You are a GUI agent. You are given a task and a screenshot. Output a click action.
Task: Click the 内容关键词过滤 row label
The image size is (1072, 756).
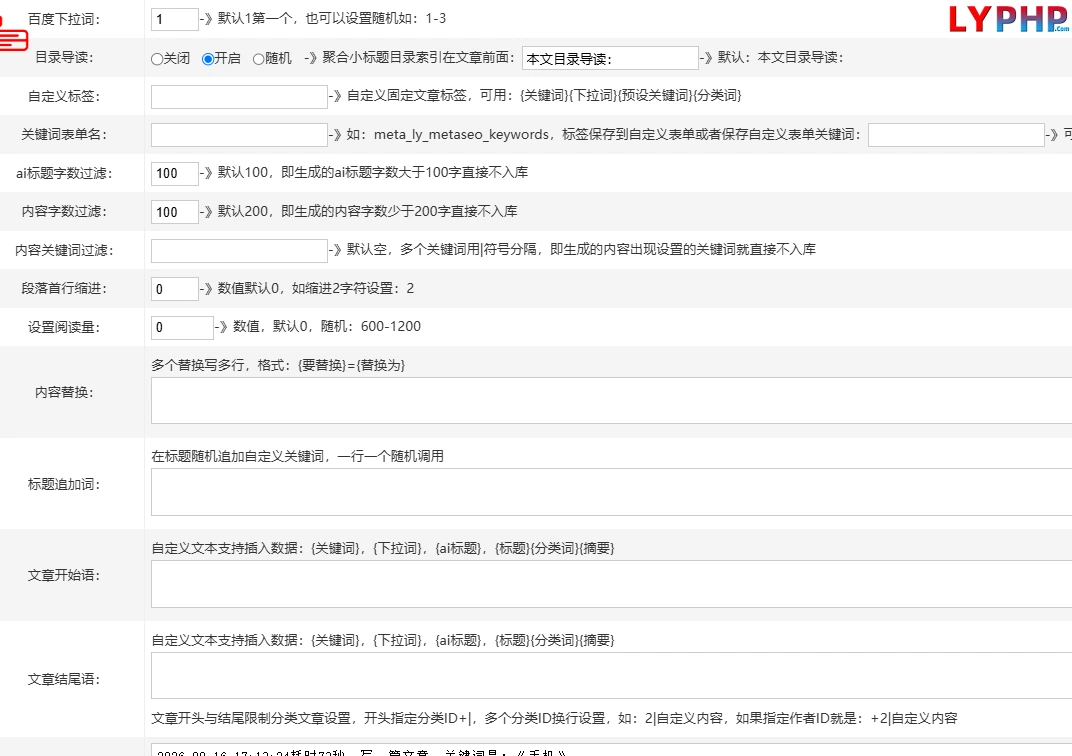(x=64, y=251)
